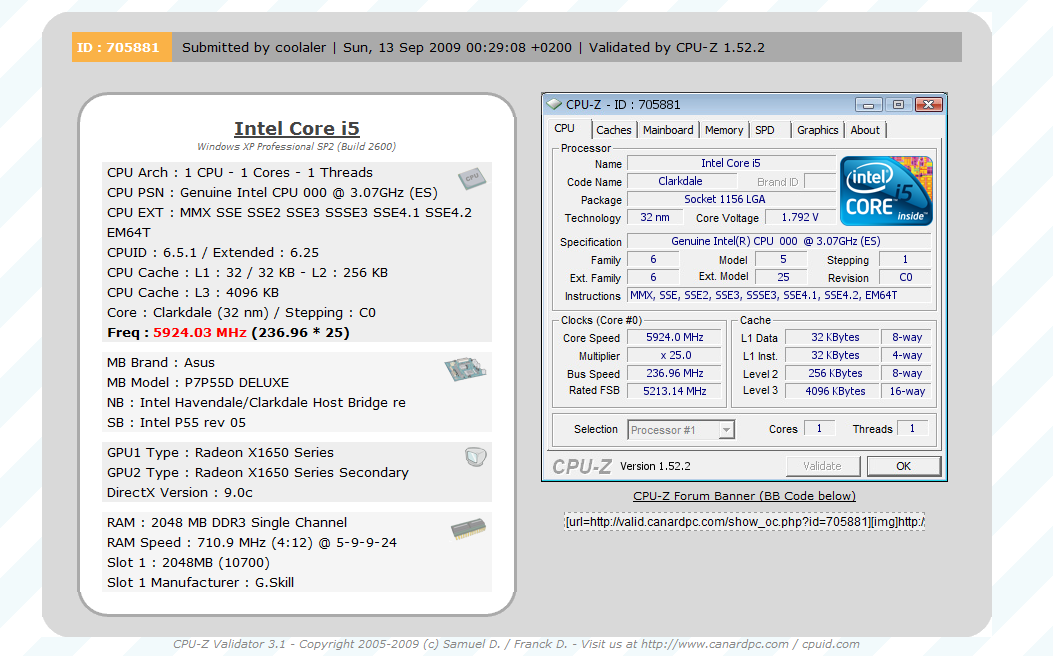Image resolution: width=1053 pixels, height=656 pixels.
Task: Click the Ext. Model value 25
Action: (x=783, y=277)
